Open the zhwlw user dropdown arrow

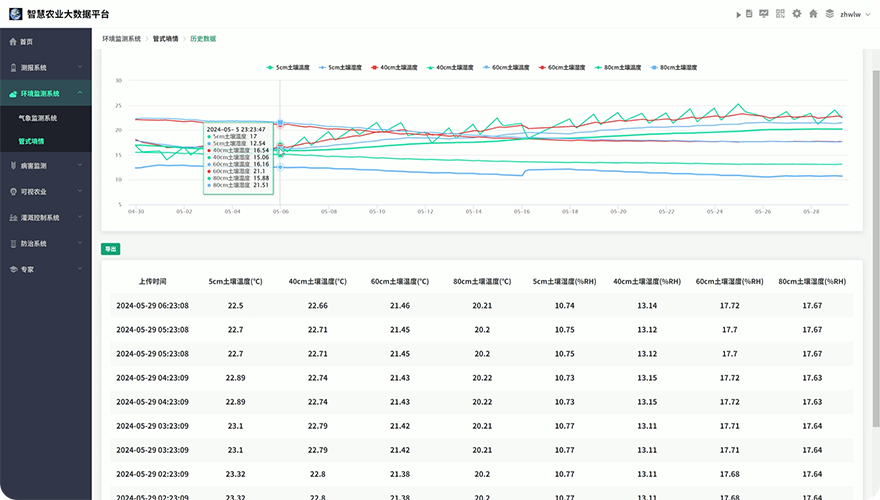click(868, 15)
